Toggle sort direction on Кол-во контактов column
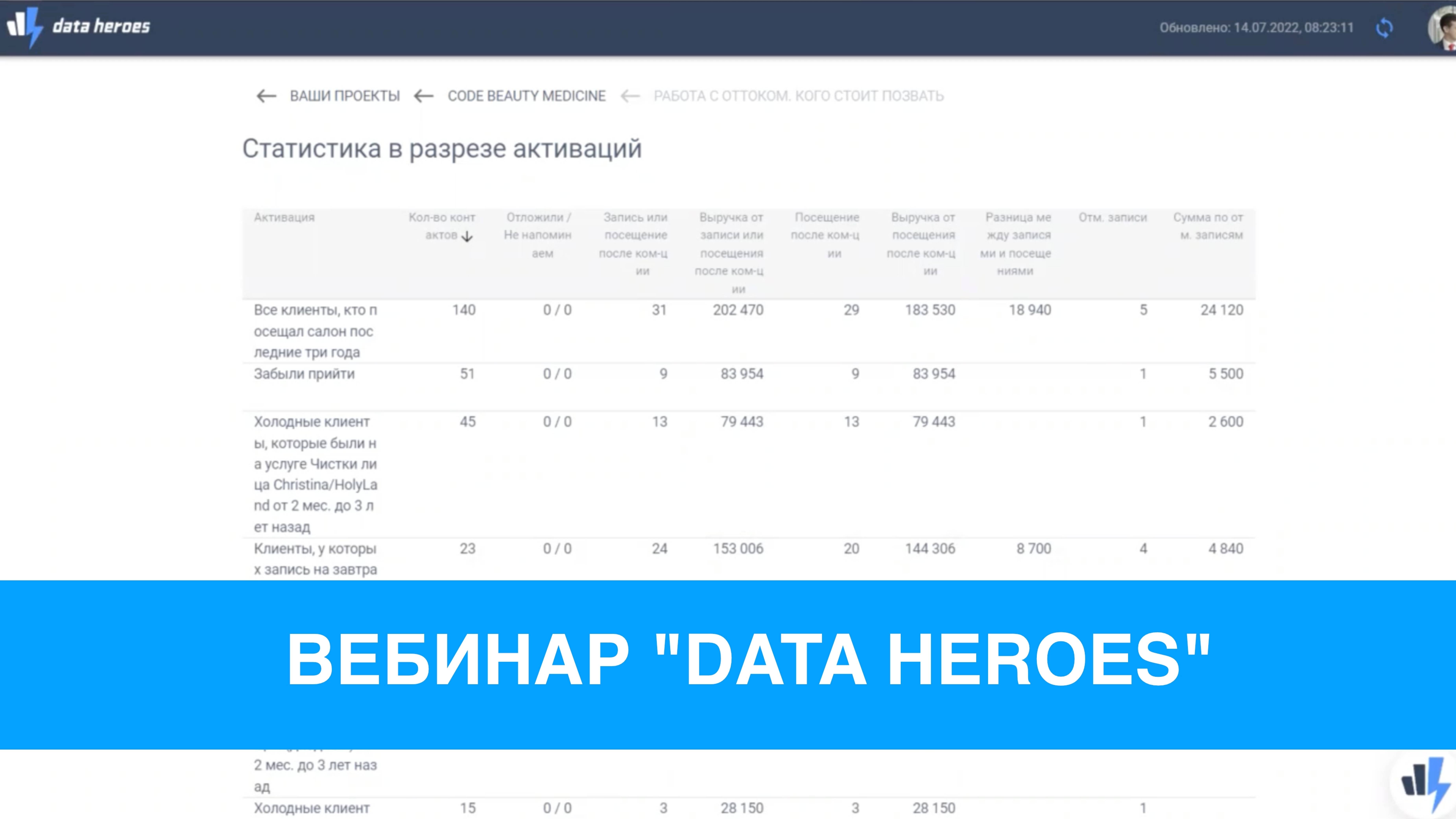Viewport: 1456px width, 819px height. (x=467, y=237)
